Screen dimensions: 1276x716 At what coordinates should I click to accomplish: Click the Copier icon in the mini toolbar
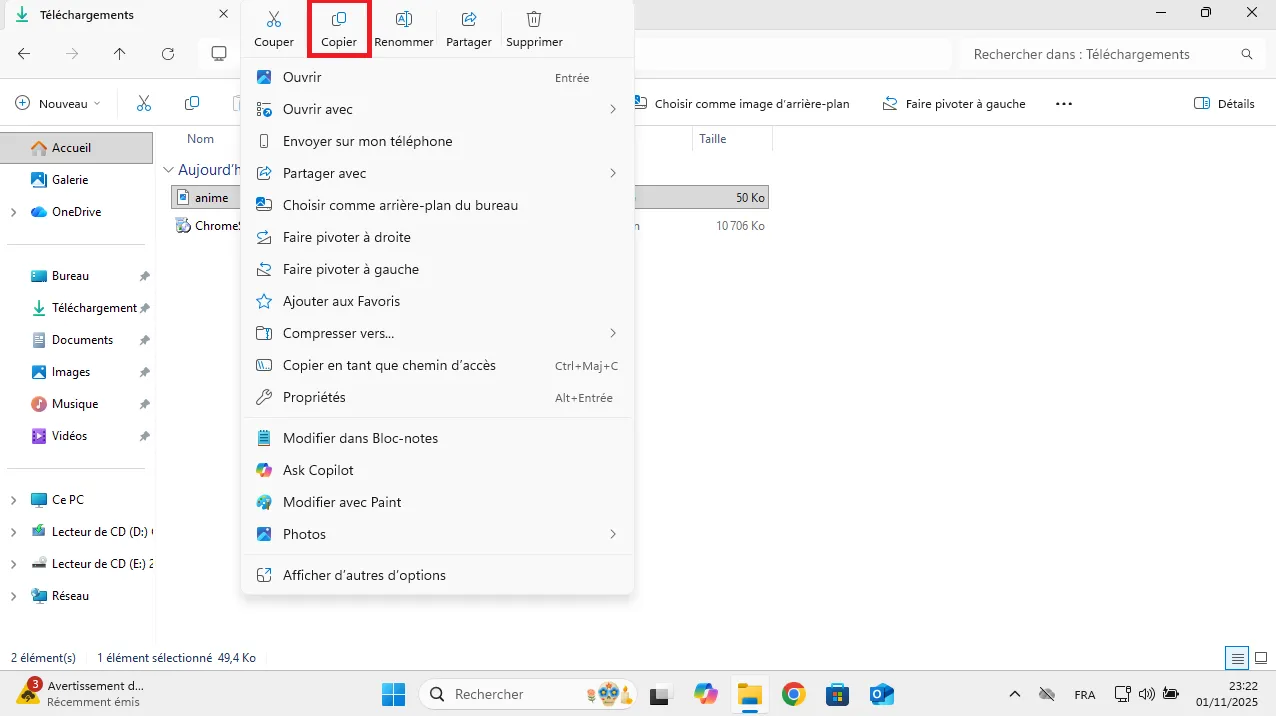point(338,27)
